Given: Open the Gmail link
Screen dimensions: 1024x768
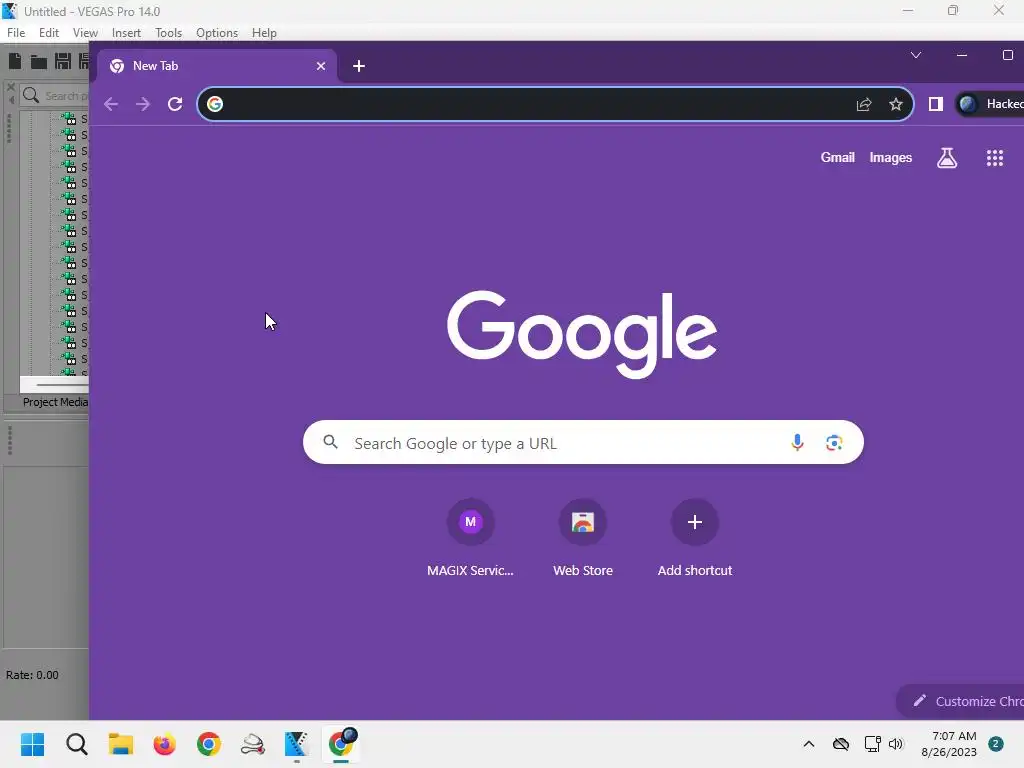Looking at the screenshot, I should click(x=837, y=157).
